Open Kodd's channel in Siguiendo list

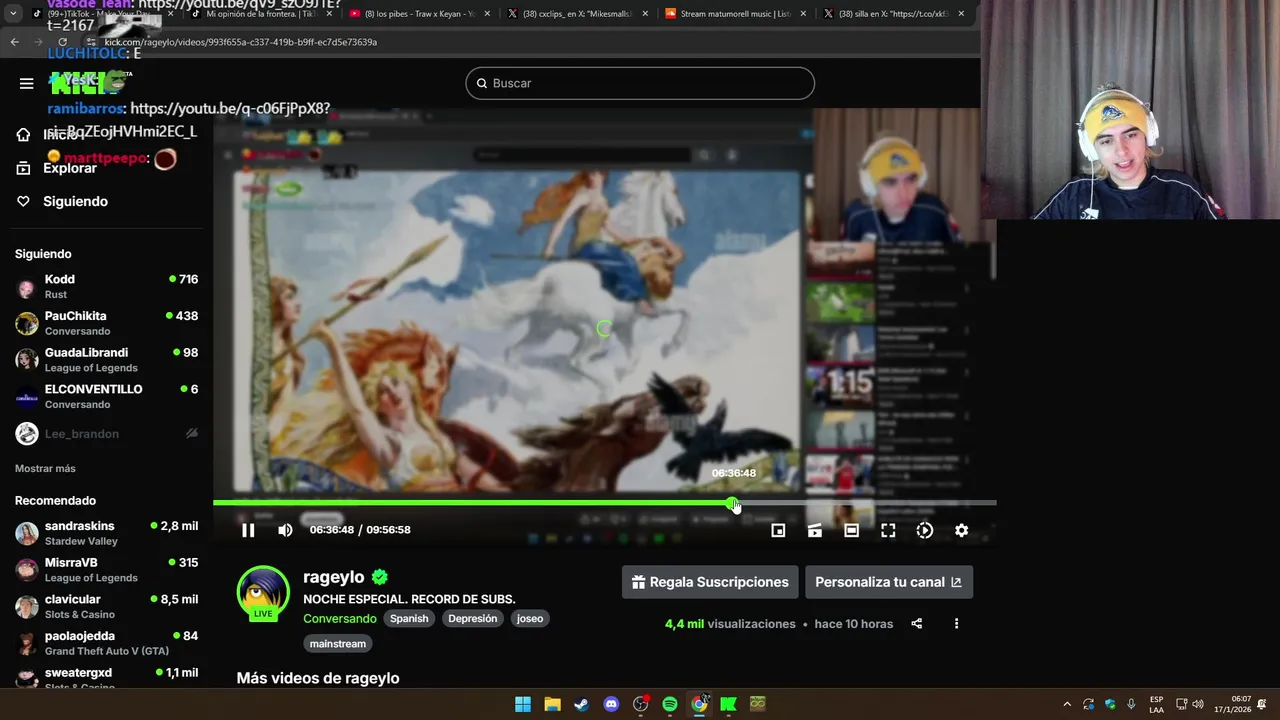coord(106,286)
